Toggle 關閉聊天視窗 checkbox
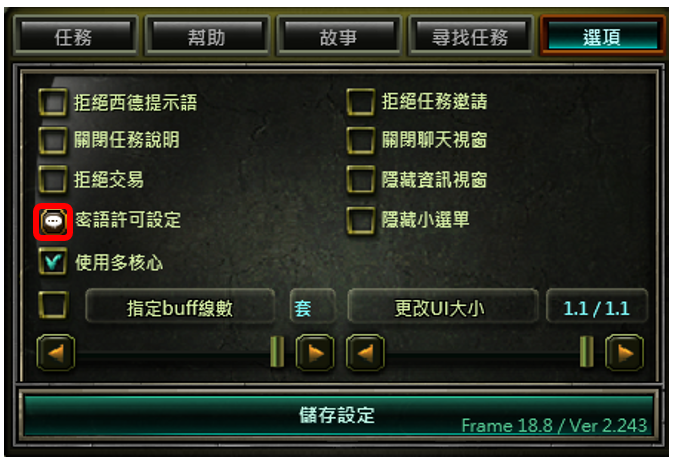This screenshot has width=675, height=460. pyautogui.click(x=361, y=140)
